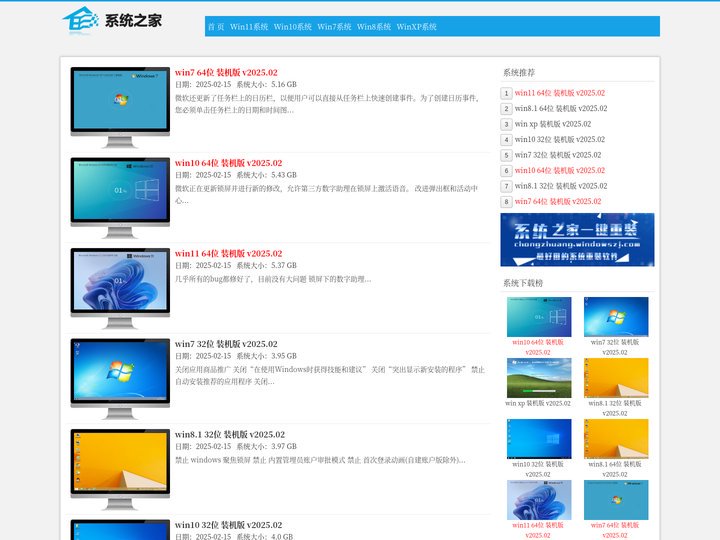Select recommendation 6: win10 64位 装机版
720x540 pixels.
[560, 170]
